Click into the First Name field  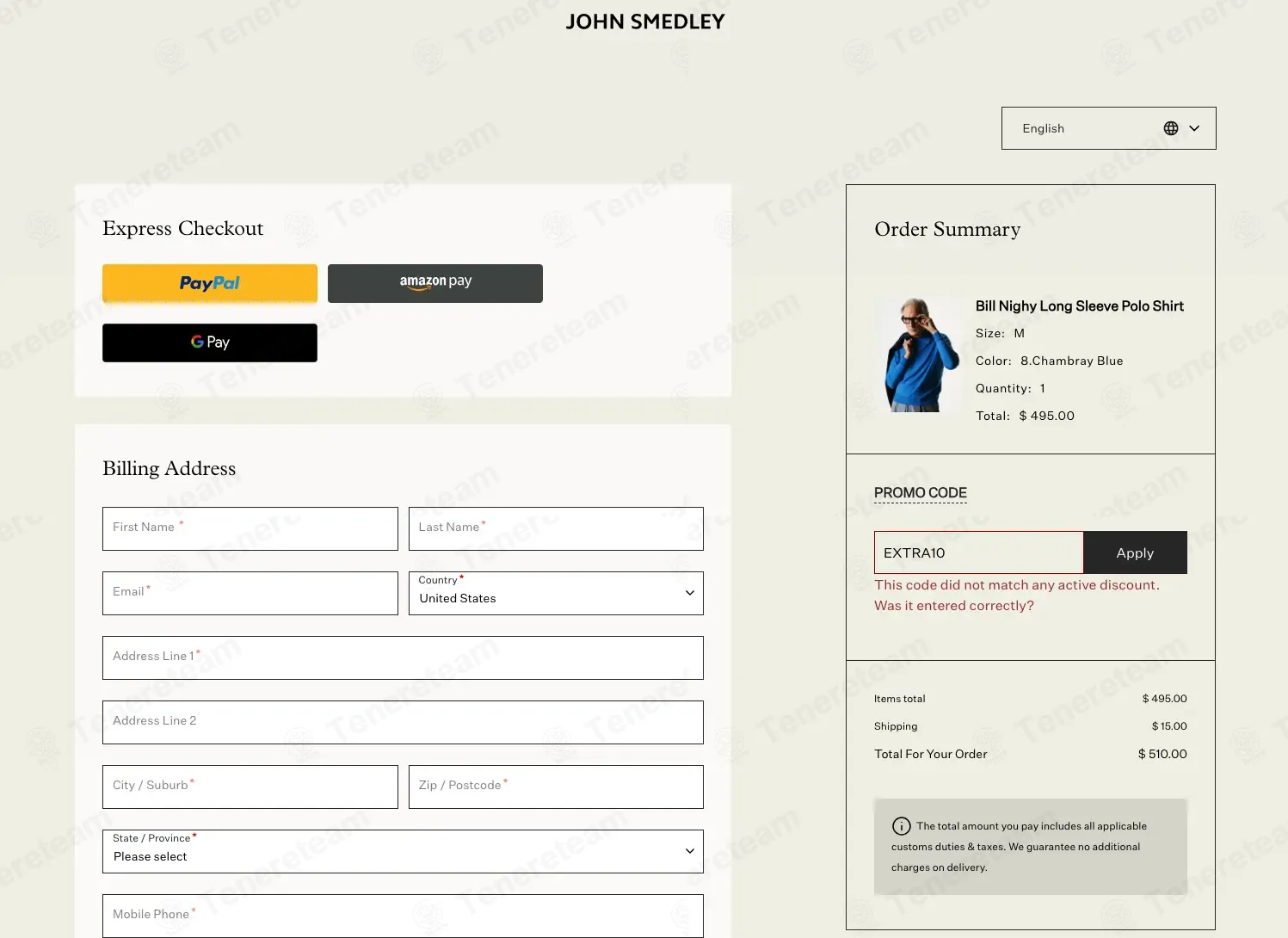[250, 528]
